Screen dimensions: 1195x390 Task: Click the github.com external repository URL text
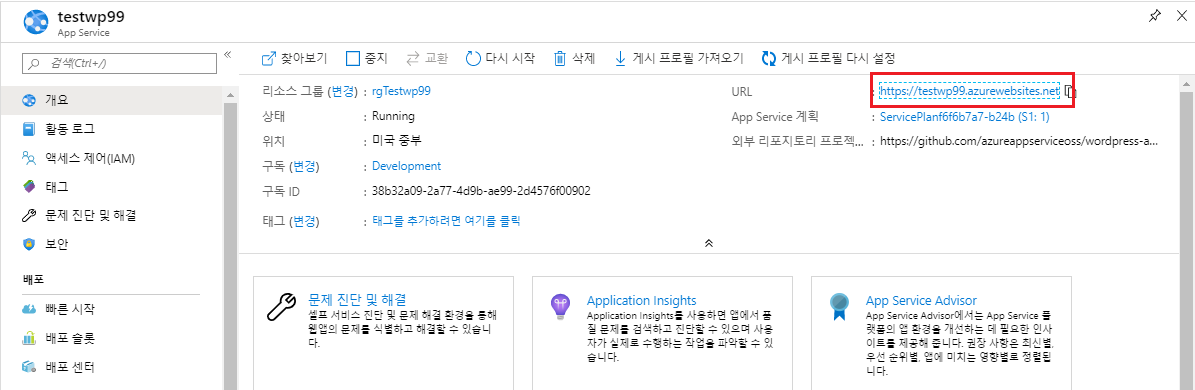tap(1019, 142)
